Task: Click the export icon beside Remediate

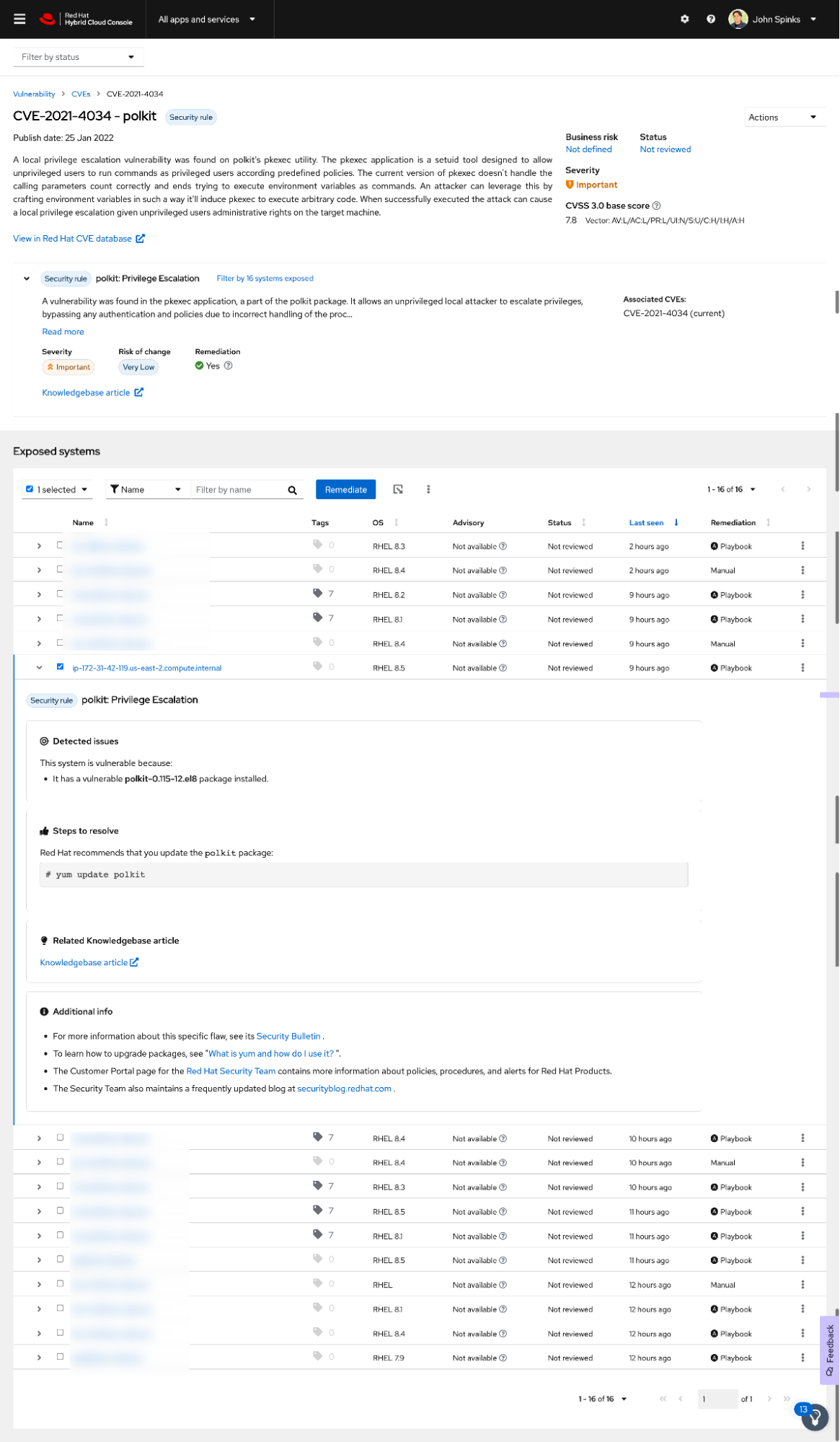Action: coord(398,490)
